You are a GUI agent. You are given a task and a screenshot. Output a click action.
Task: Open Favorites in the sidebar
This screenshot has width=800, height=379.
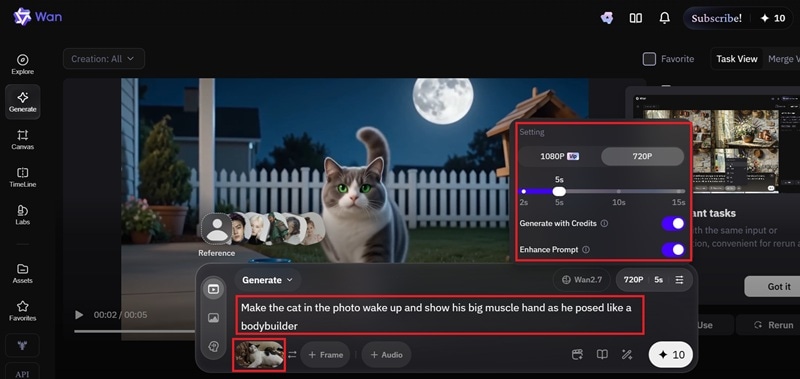[x=22, y=311]
